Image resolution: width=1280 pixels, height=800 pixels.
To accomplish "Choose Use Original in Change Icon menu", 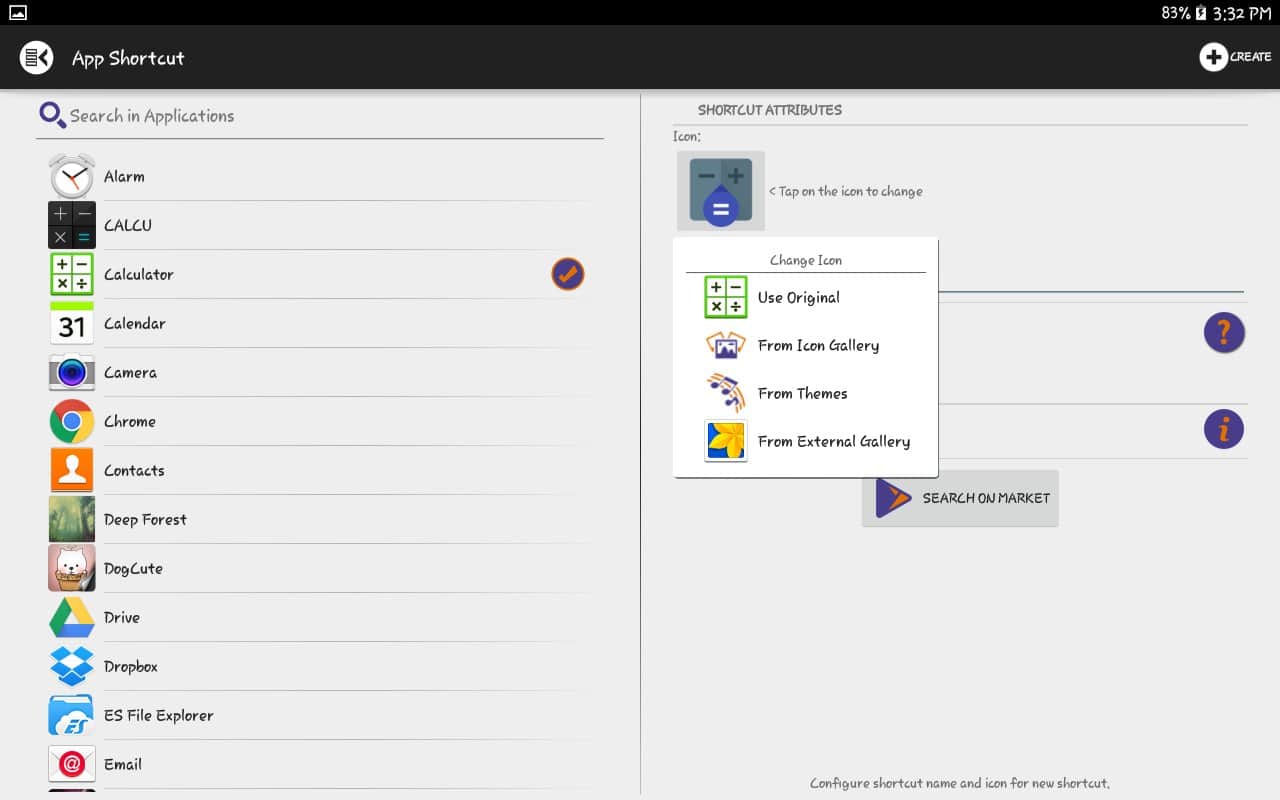I will 798,297.
